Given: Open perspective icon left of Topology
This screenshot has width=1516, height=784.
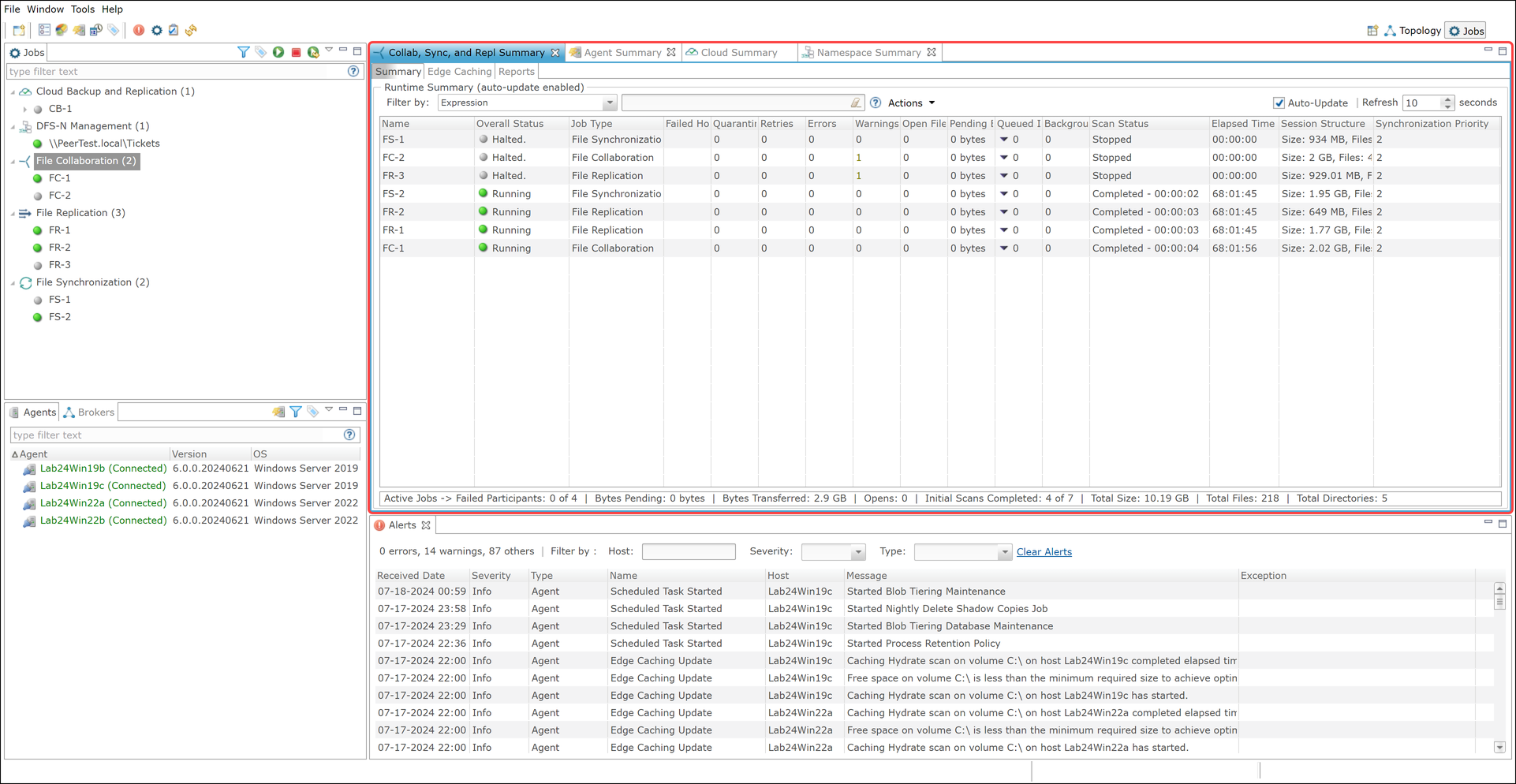Looking at the screenshot, I should click(1372, 31).
